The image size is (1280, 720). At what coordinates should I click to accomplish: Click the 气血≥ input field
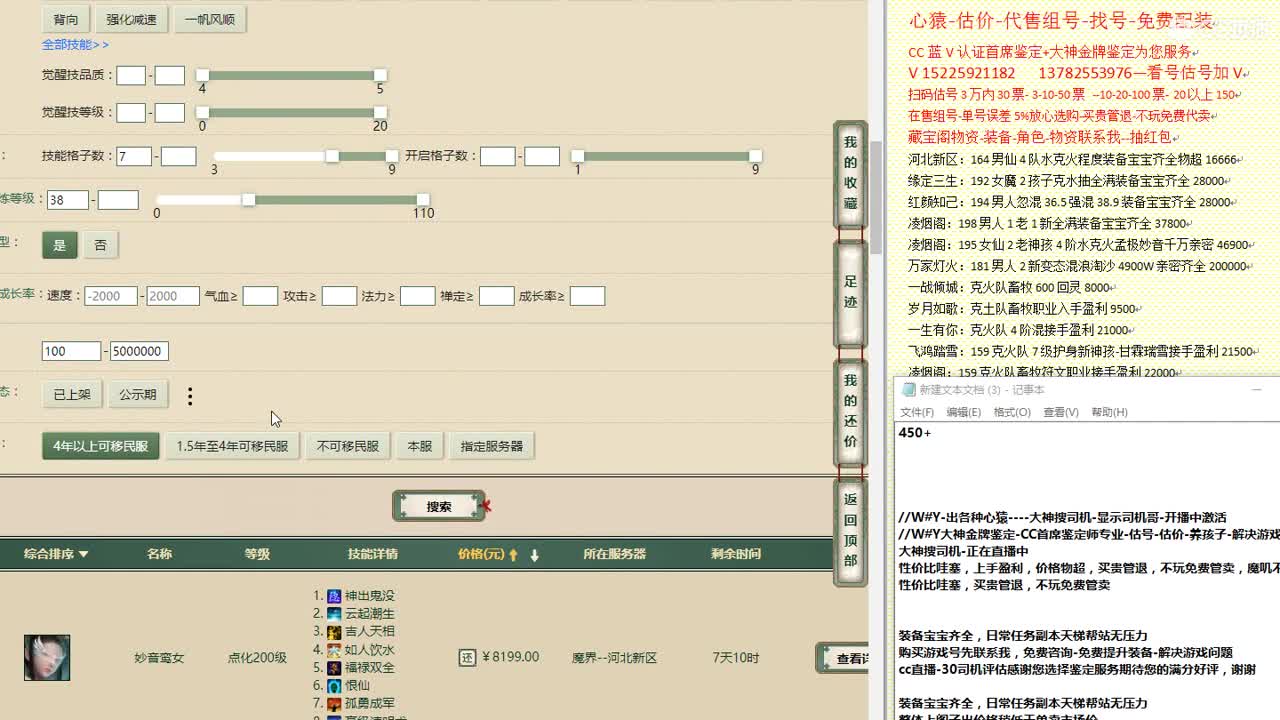point(260,296)
